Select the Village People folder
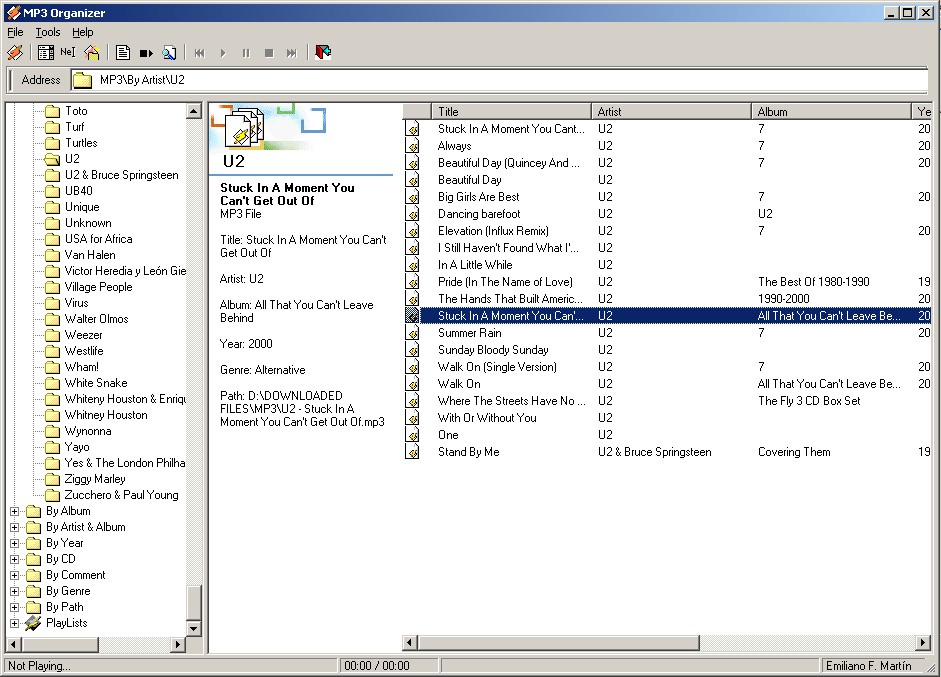The height and width of the screenshot is (677, 941). click(x=98, y=287)
